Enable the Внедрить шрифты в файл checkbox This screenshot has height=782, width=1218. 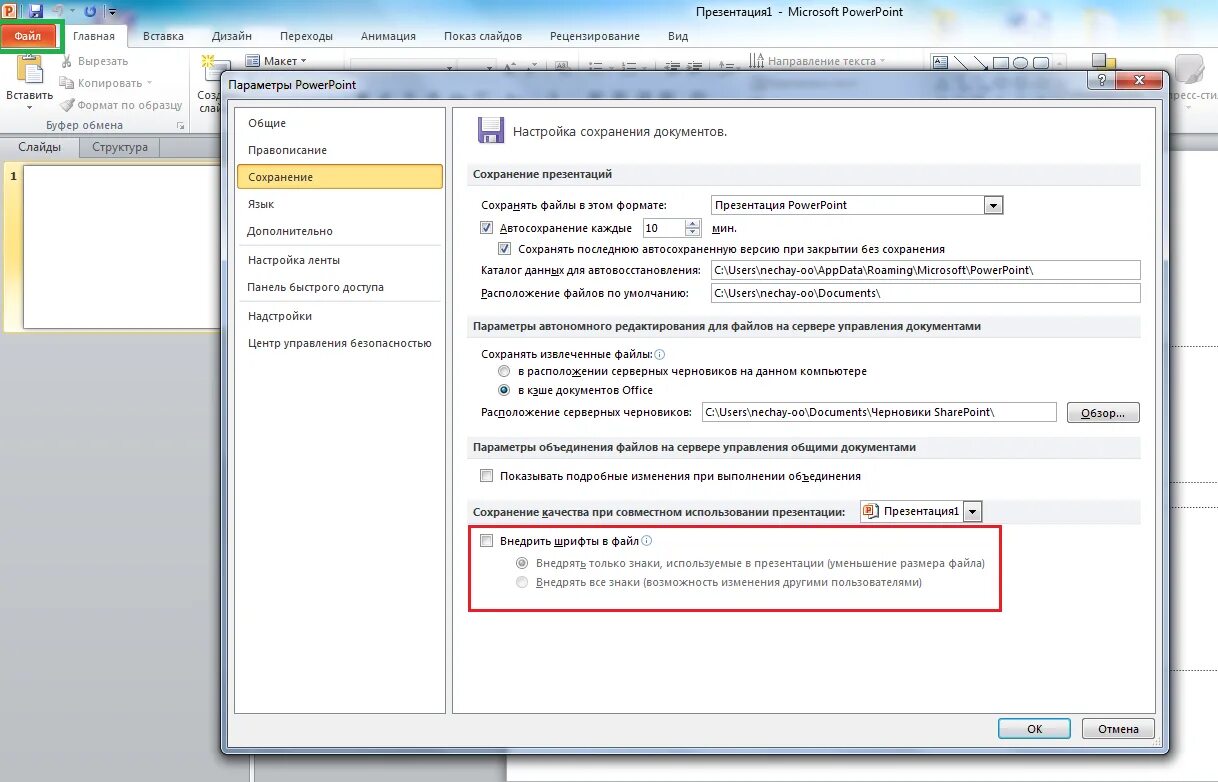(487, 541)
